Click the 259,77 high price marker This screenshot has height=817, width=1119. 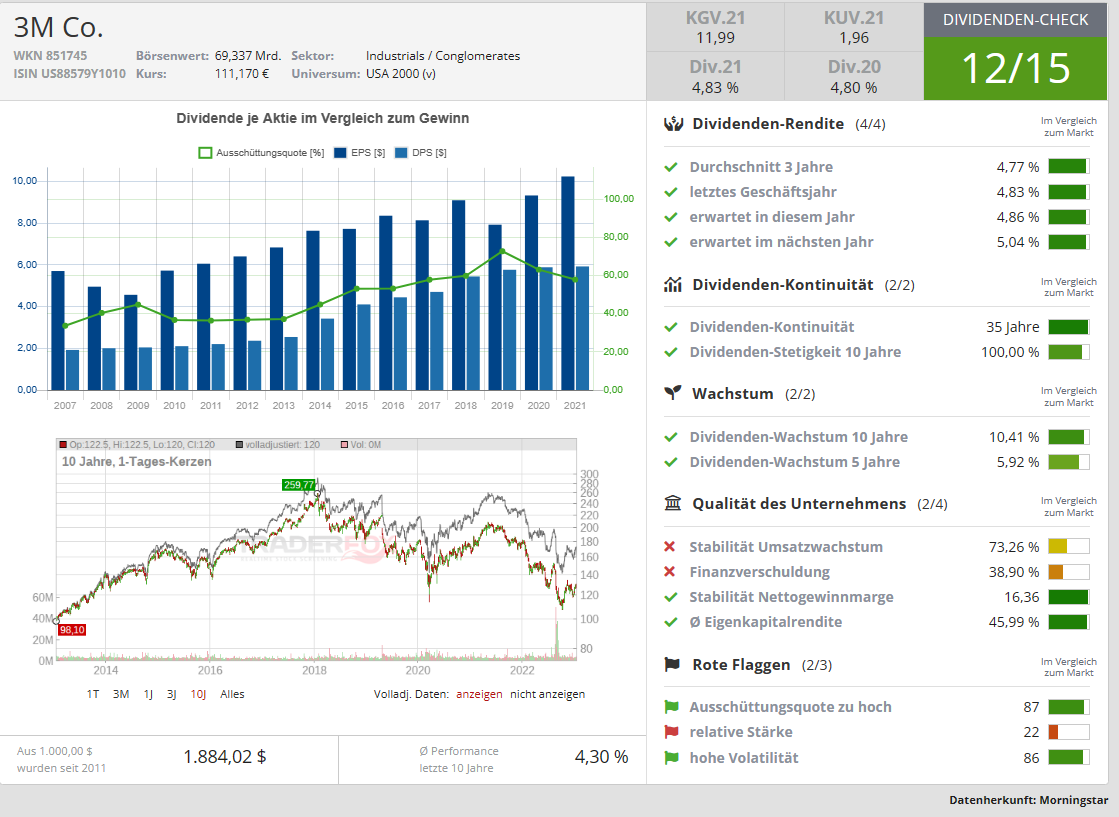(x=299, y=484)
